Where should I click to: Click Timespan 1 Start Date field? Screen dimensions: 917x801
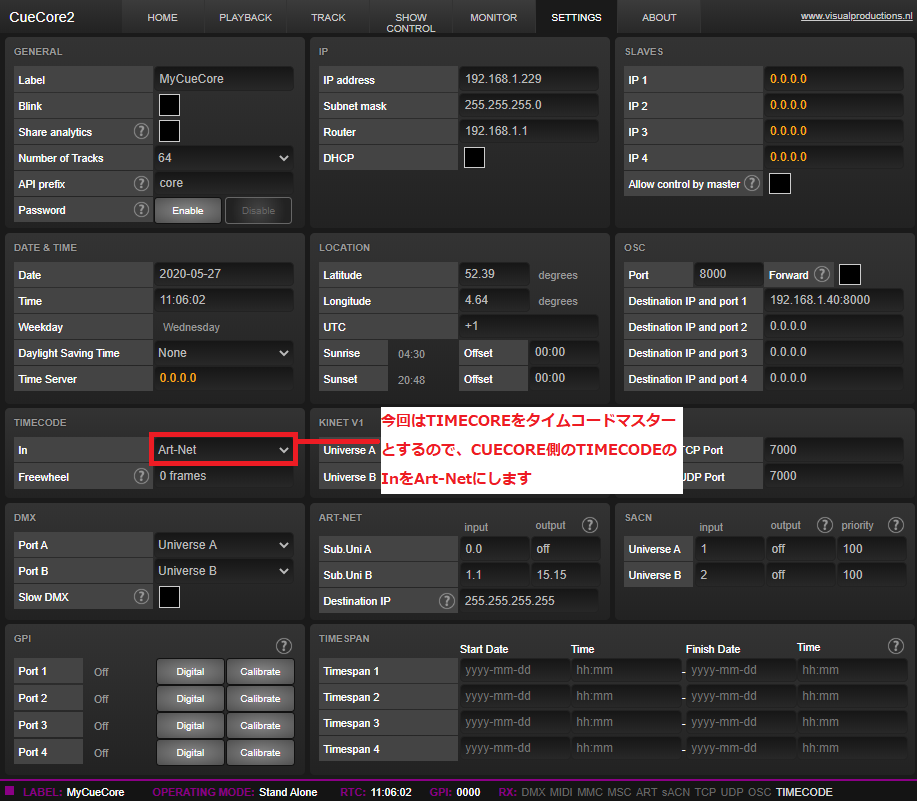(514, 670)
